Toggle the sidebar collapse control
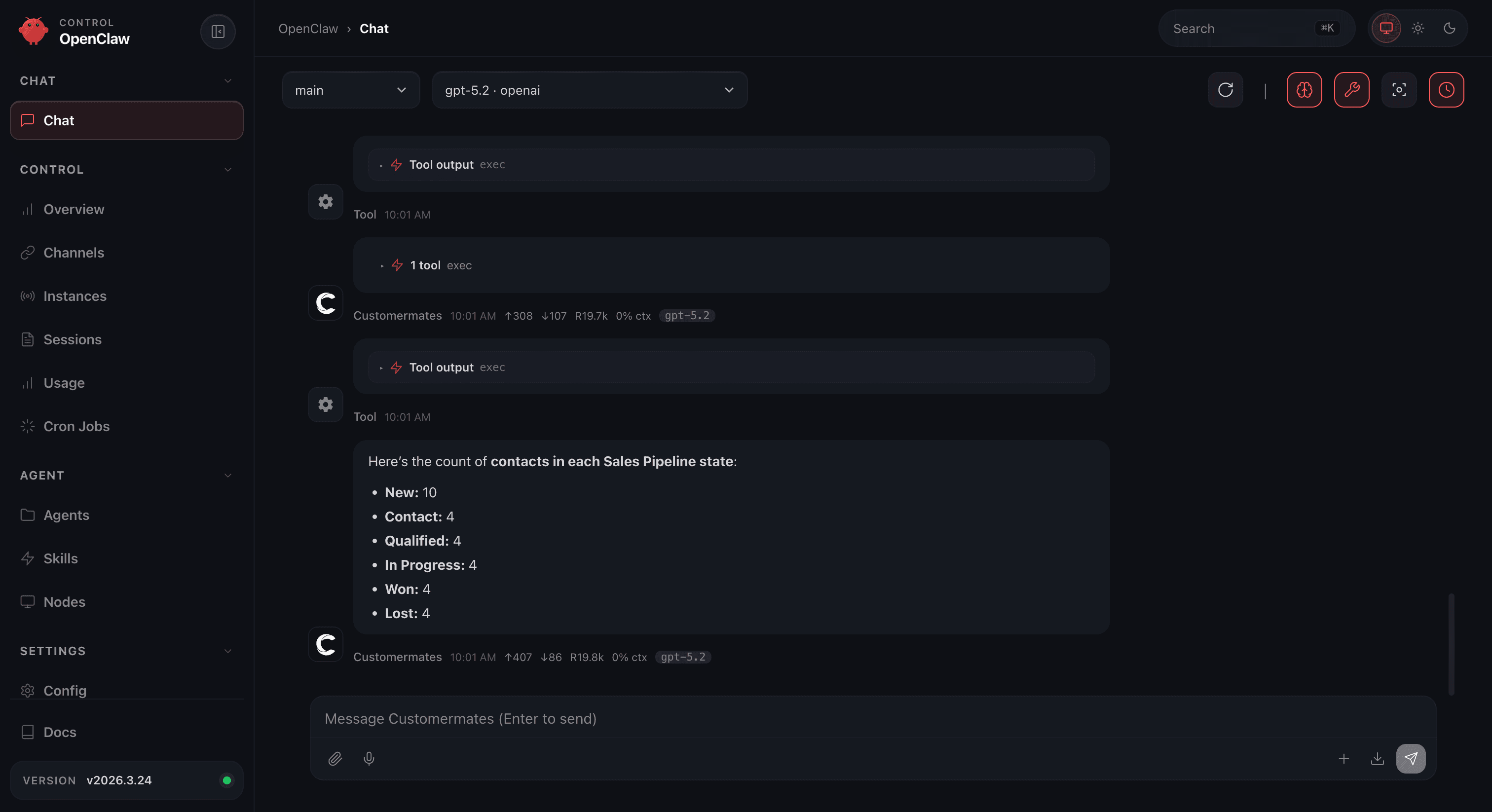 (x=218, y=31)
